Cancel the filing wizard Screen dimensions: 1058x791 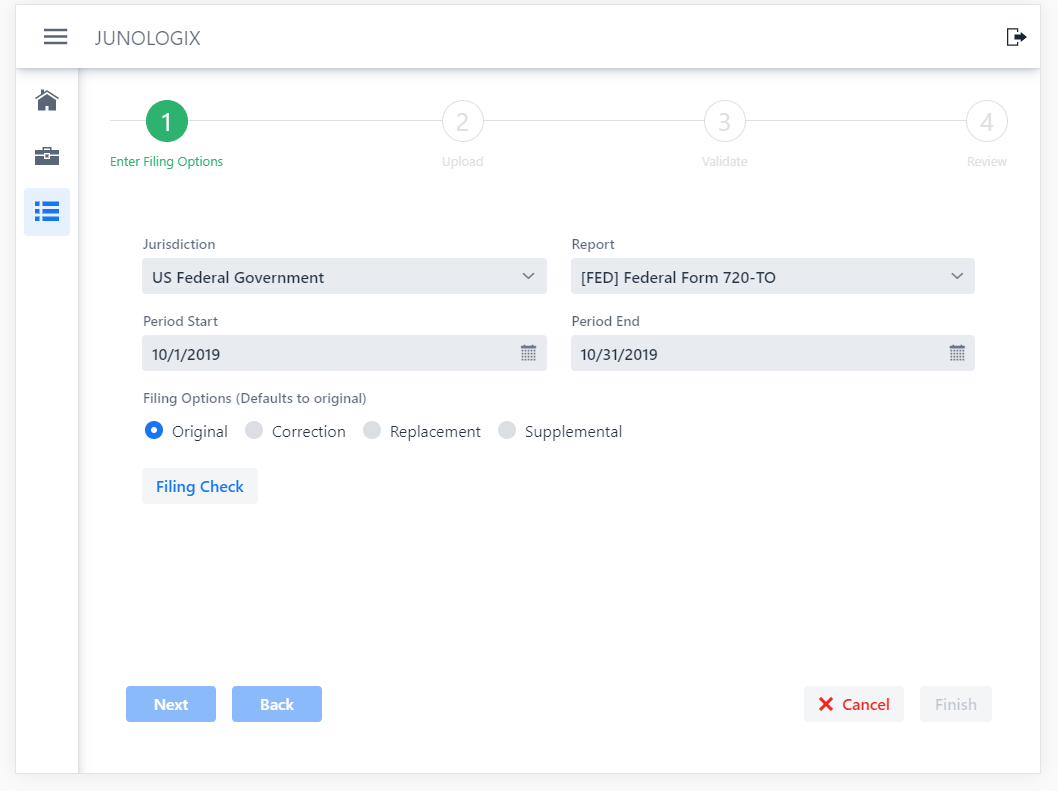(x=853, y=704)
